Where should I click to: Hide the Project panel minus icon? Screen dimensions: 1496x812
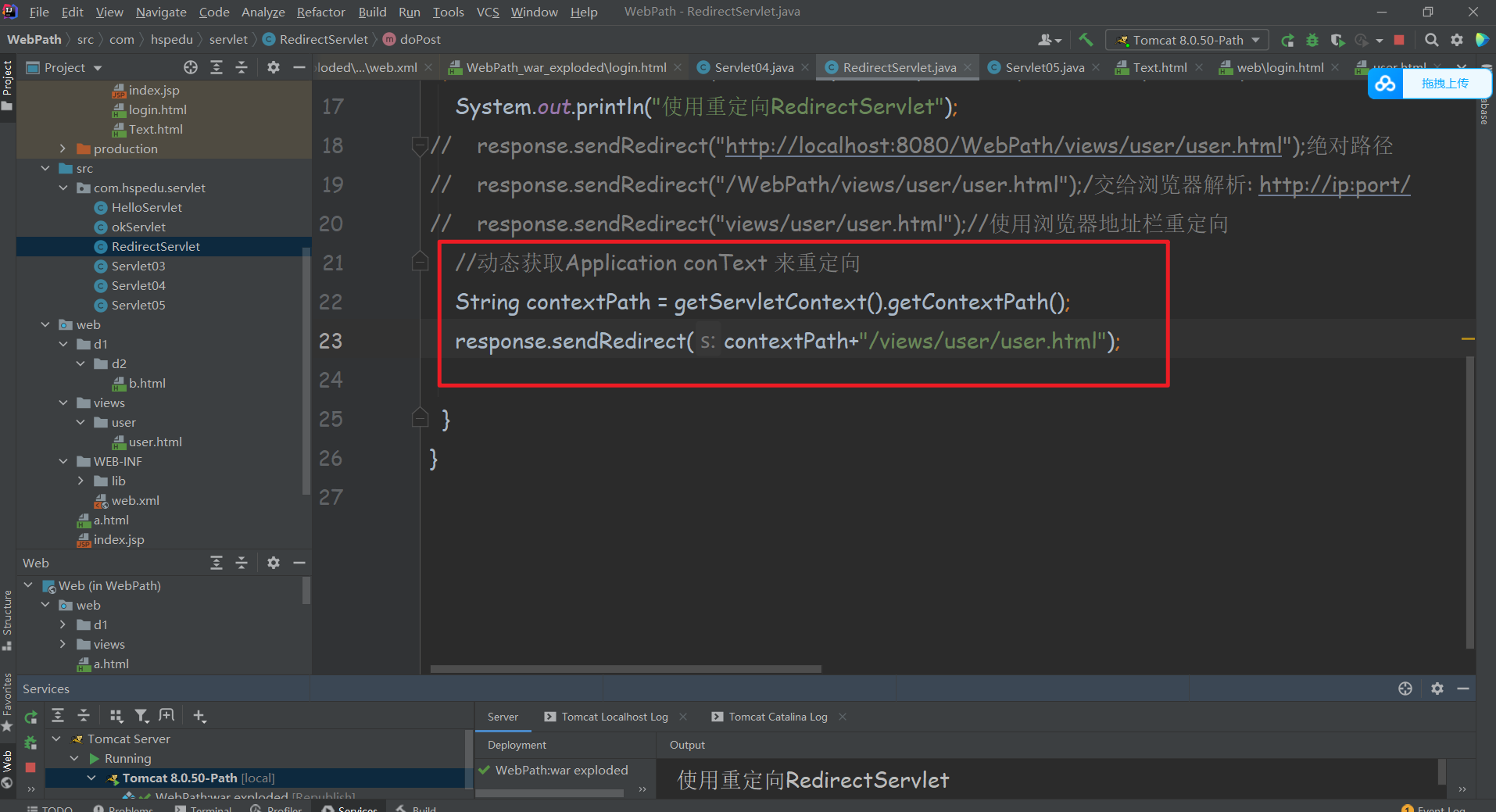tap(299, 67)
